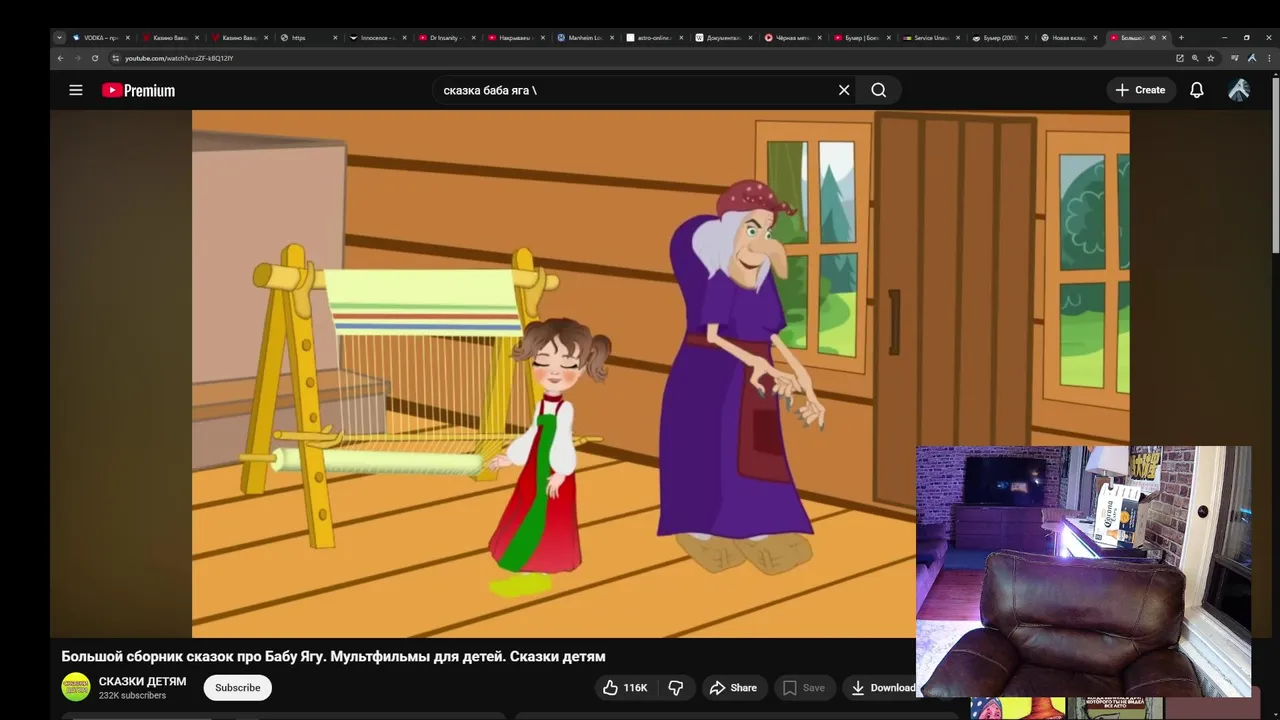Open the tab search dropdown arrow
The height and width of the screenshot is (720, 1280).
[59, 38]
